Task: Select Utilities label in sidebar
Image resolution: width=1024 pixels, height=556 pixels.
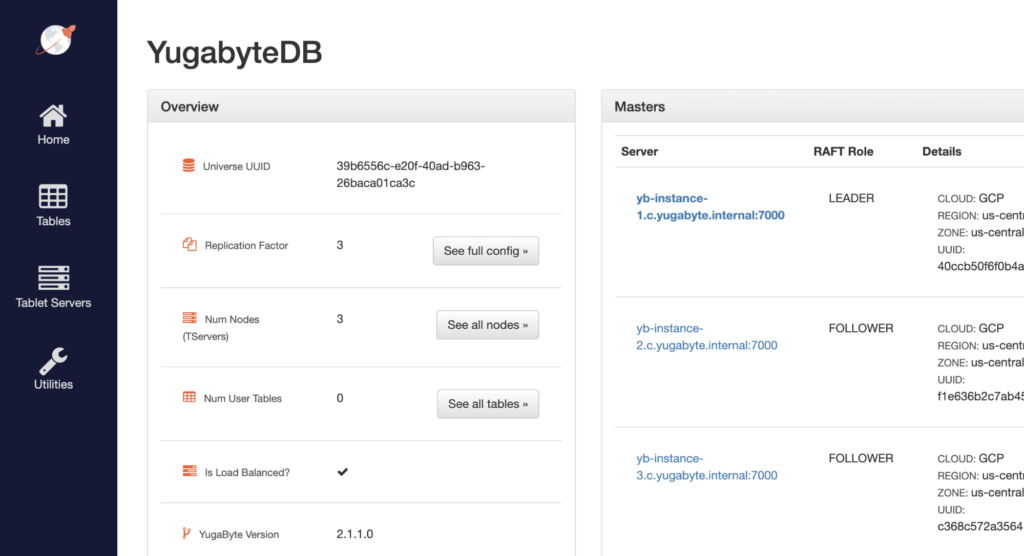Action: 53,384
